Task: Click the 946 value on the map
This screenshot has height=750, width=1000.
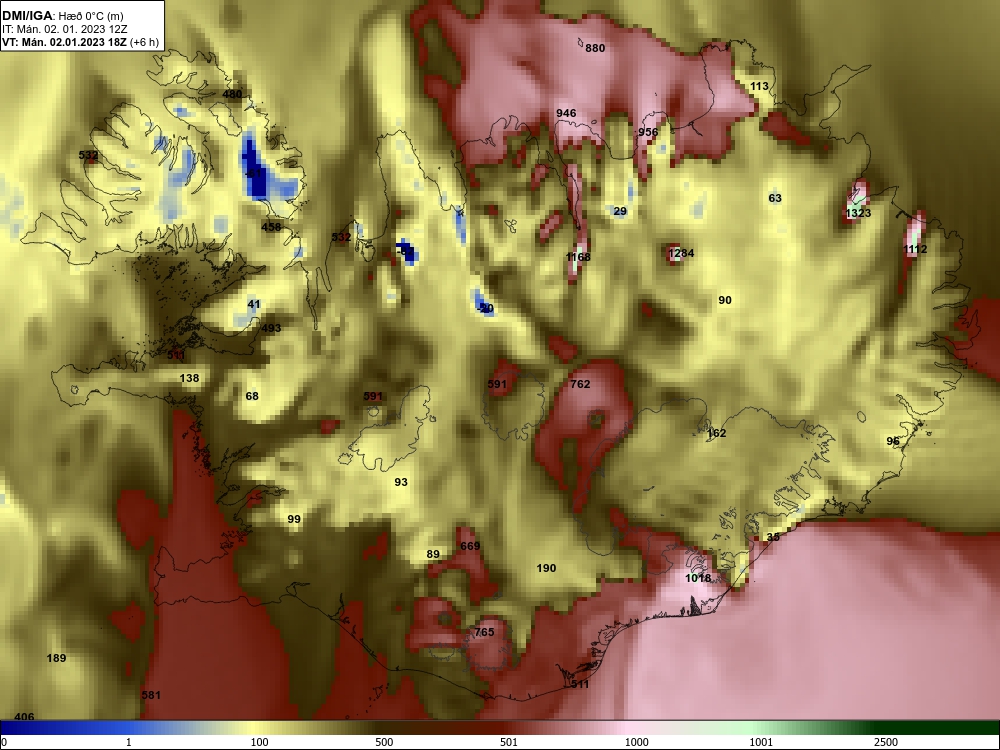Action: [x=566, y=113]
